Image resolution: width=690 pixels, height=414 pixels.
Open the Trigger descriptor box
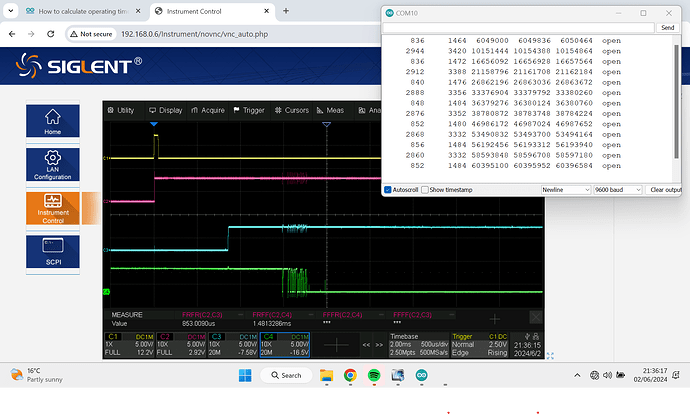(479, 344)
